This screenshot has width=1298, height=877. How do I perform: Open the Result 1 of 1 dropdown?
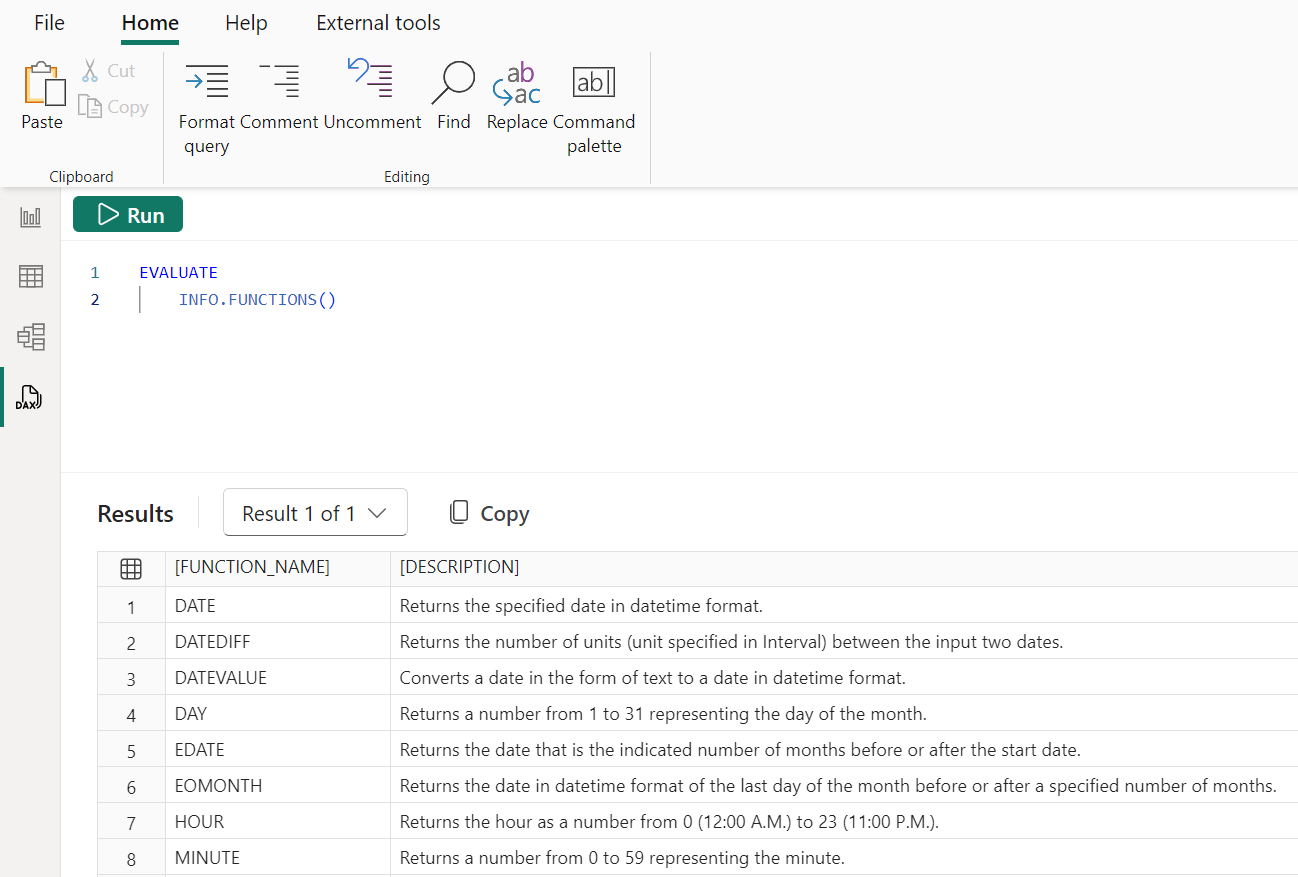click(315, 512)
